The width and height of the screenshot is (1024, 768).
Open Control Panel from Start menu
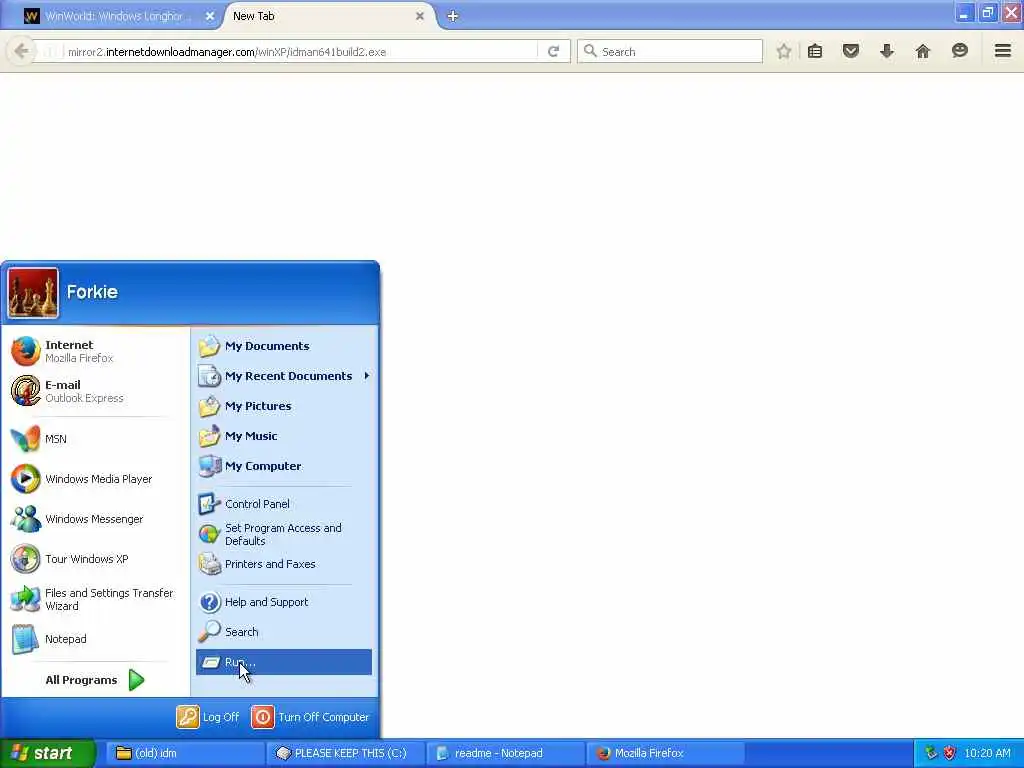(283, 504)
